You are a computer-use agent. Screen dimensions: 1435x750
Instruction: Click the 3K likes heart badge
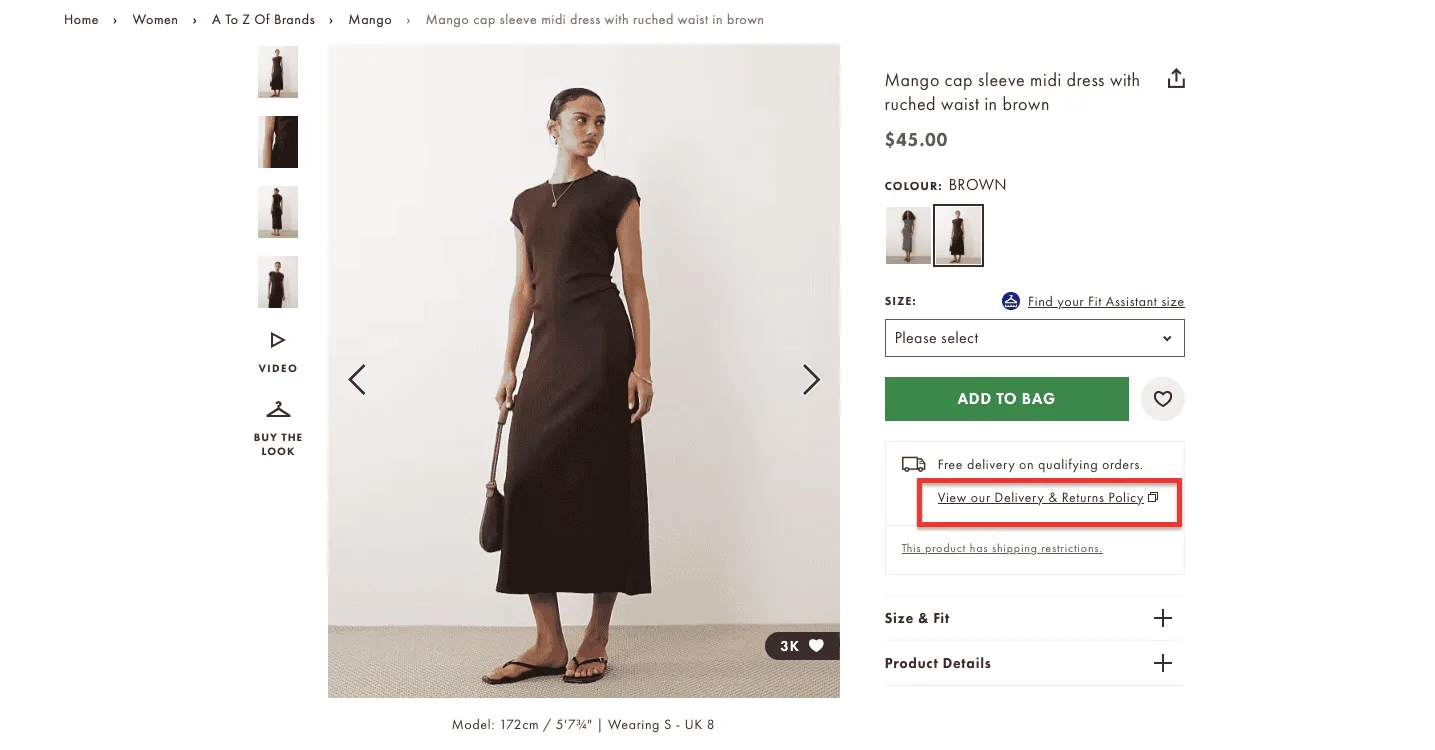[800, 645]
